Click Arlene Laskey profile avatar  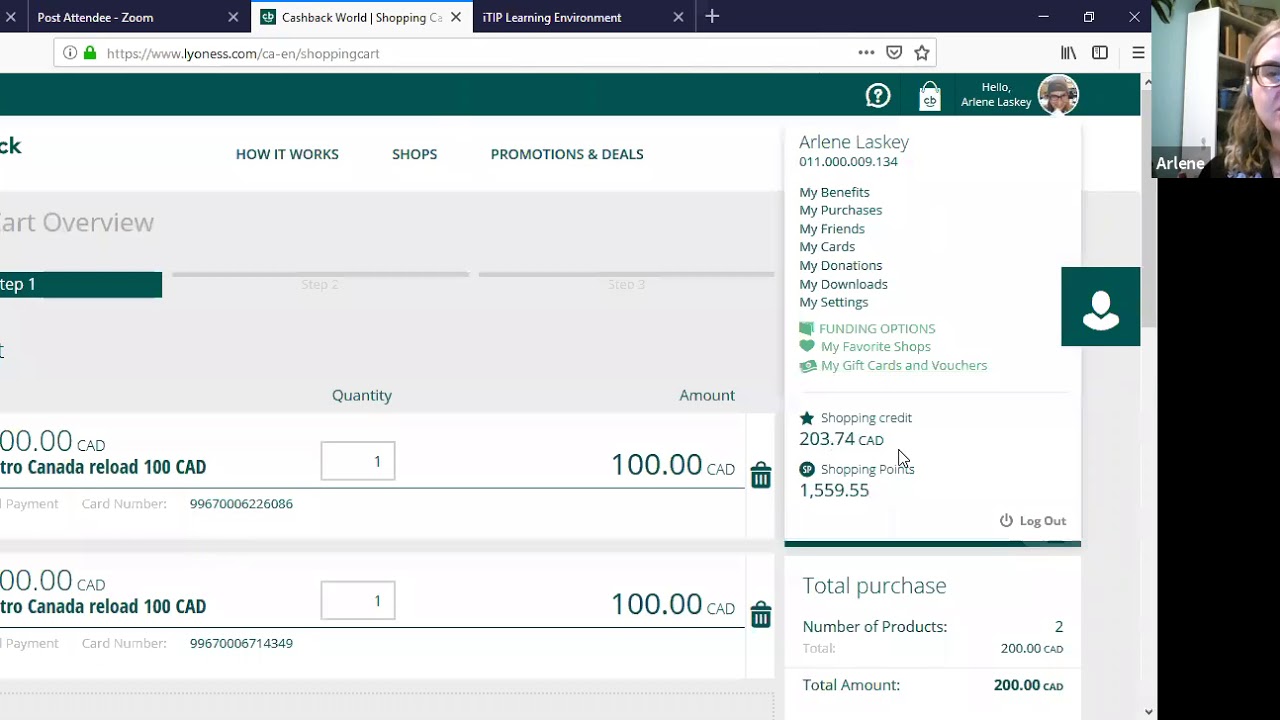1058,95
